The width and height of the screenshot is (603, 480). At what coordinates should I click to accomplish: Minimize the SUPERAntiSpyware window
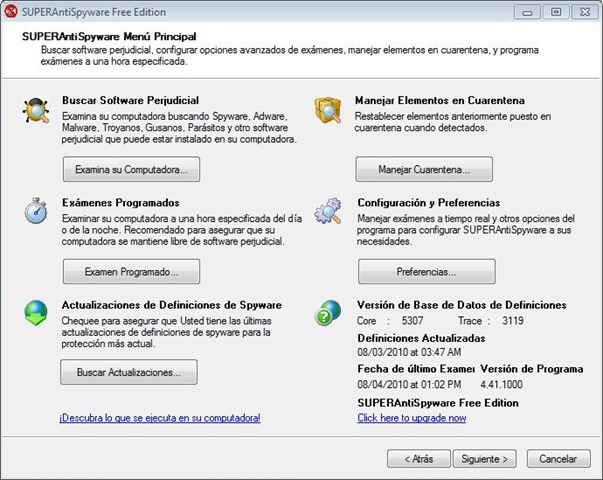(527, 12)
